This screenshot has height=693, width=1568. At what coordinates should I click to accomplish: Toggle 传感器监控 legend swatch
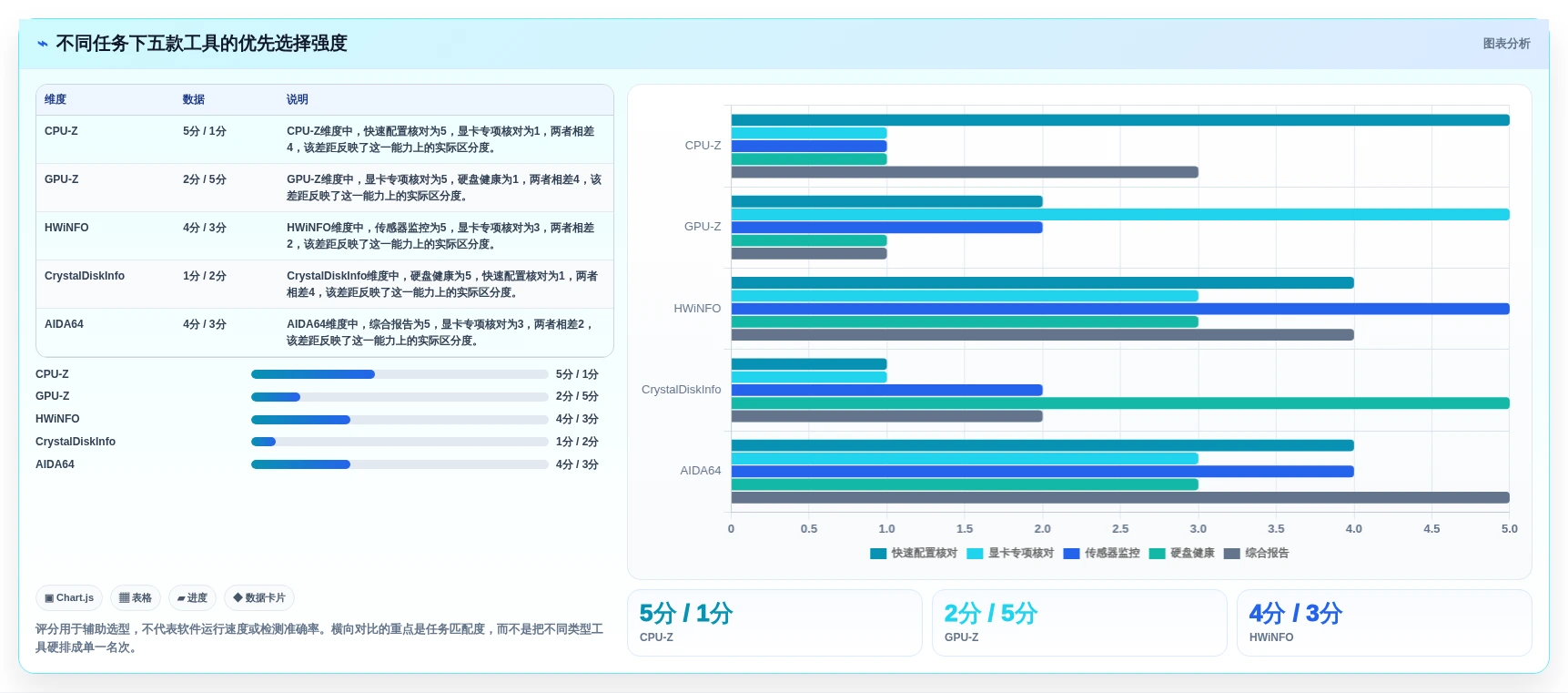click(x=1071, y=554)
